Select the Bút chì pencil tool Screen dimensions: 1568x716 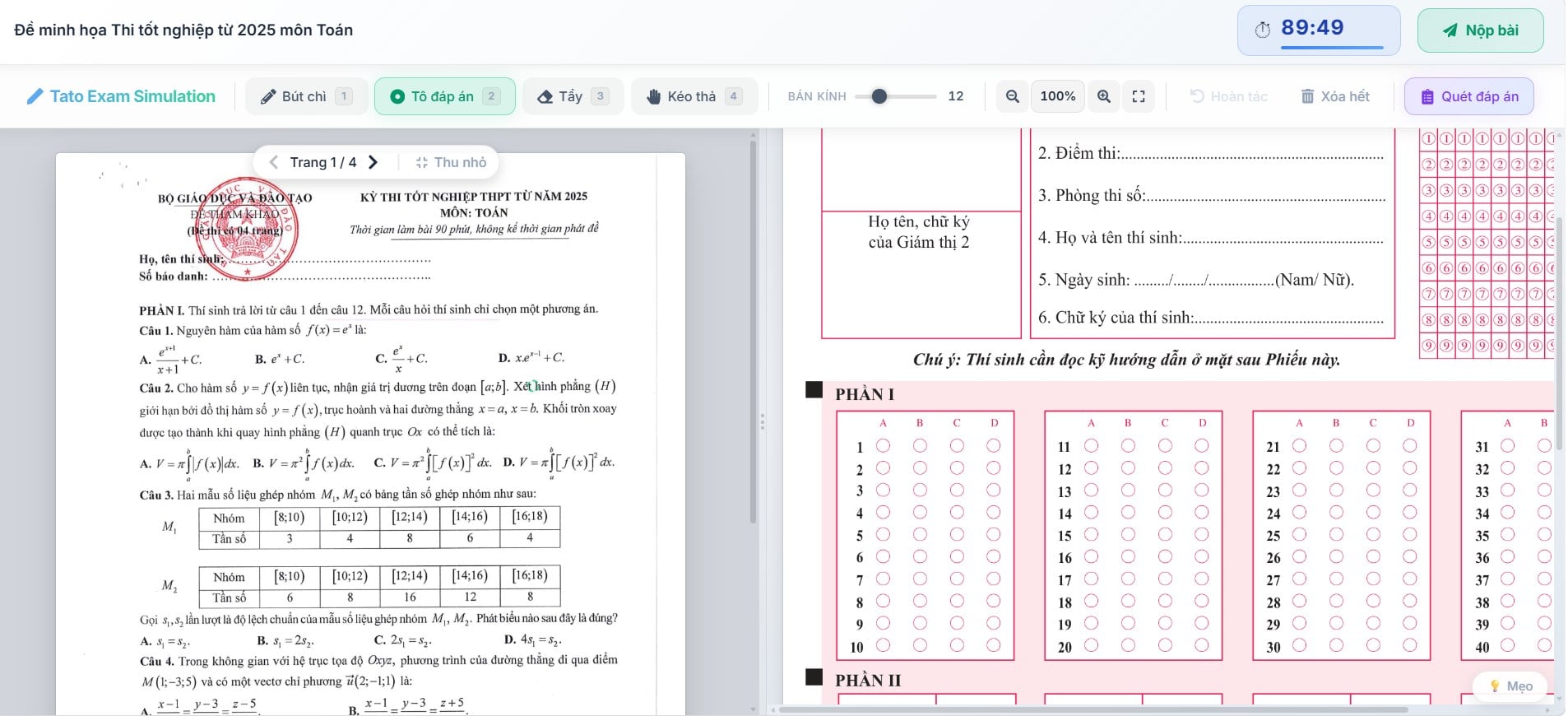pos(306,96)
